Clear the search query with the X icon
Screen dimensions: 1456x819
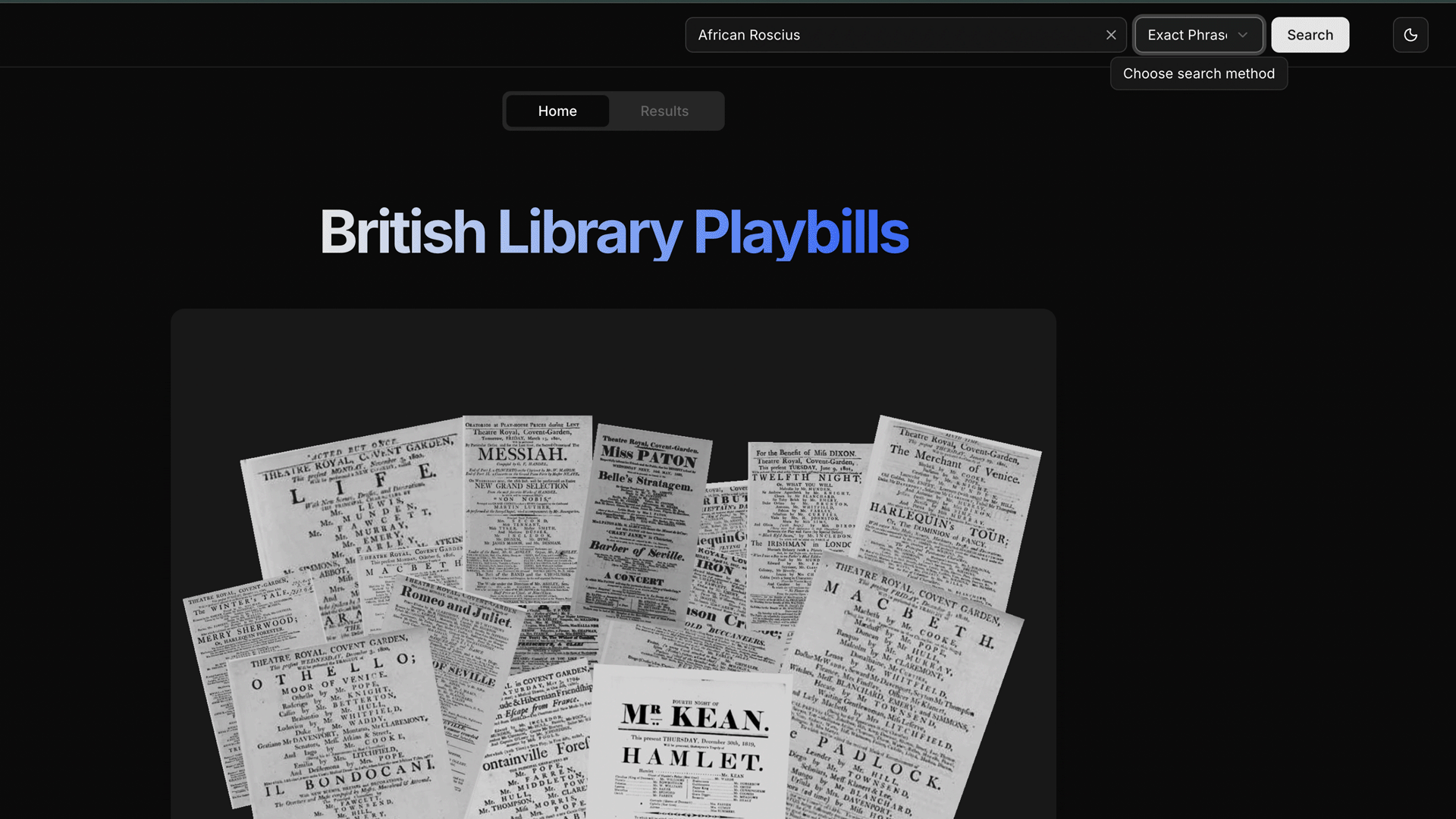click(x=1111, y=35)
